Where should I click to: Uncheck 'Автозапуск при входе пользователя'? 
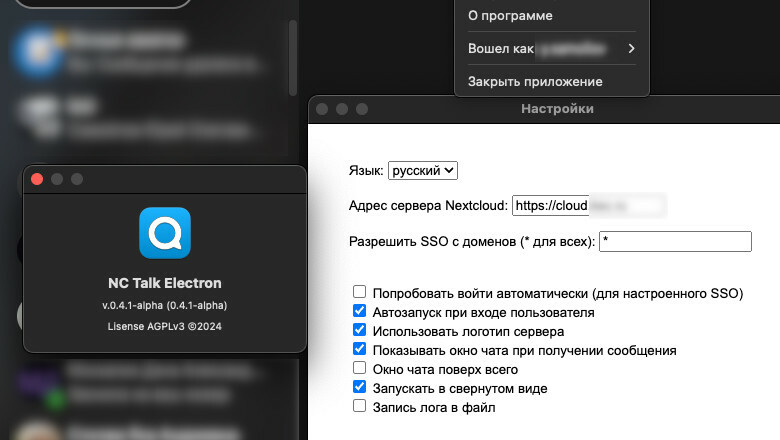point(359,311)
